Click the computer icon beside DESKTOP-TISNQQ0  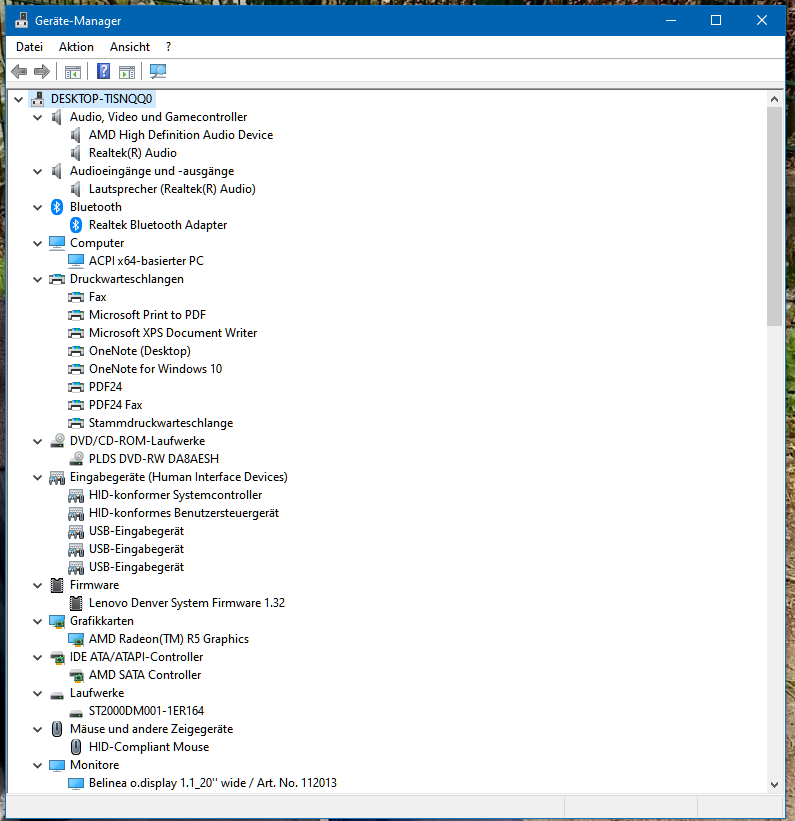click(38, 99)
